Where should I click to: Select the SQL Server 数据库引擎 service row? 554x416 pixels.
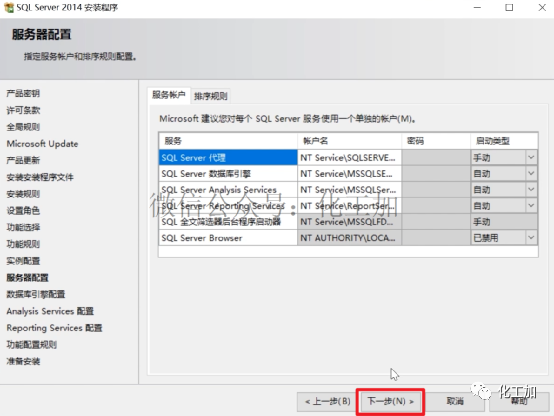[x=228, y=174]
